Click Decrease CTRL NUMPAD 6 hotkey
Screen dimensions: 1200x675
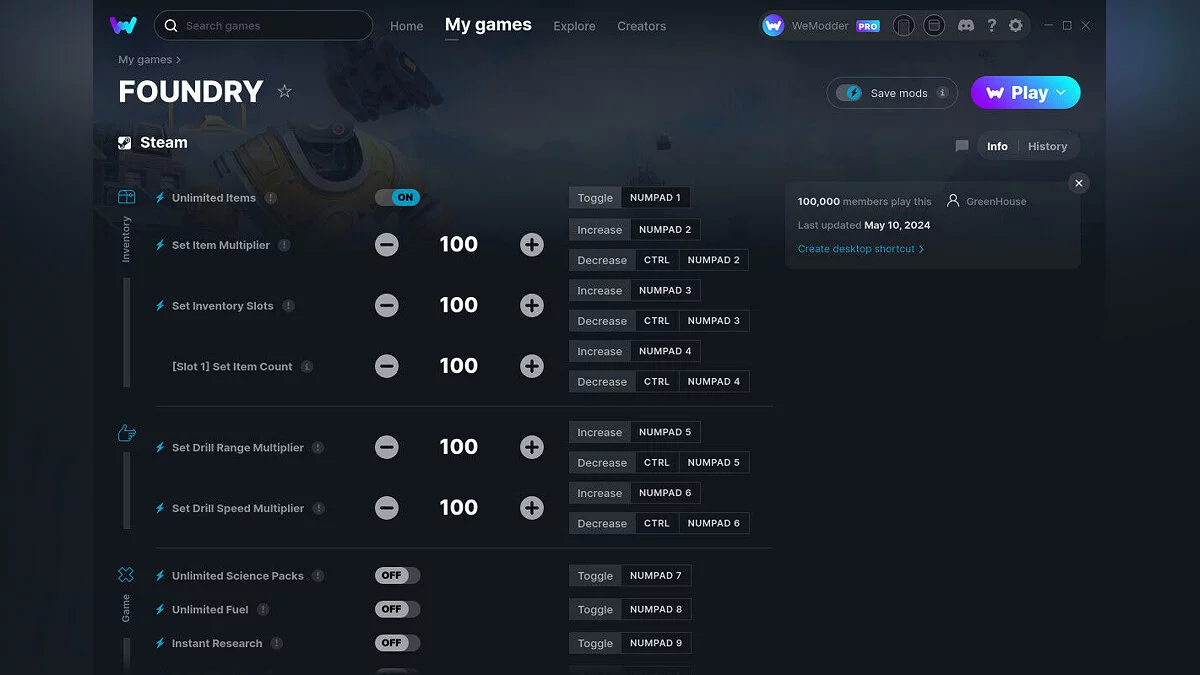(x=659, y=523)
